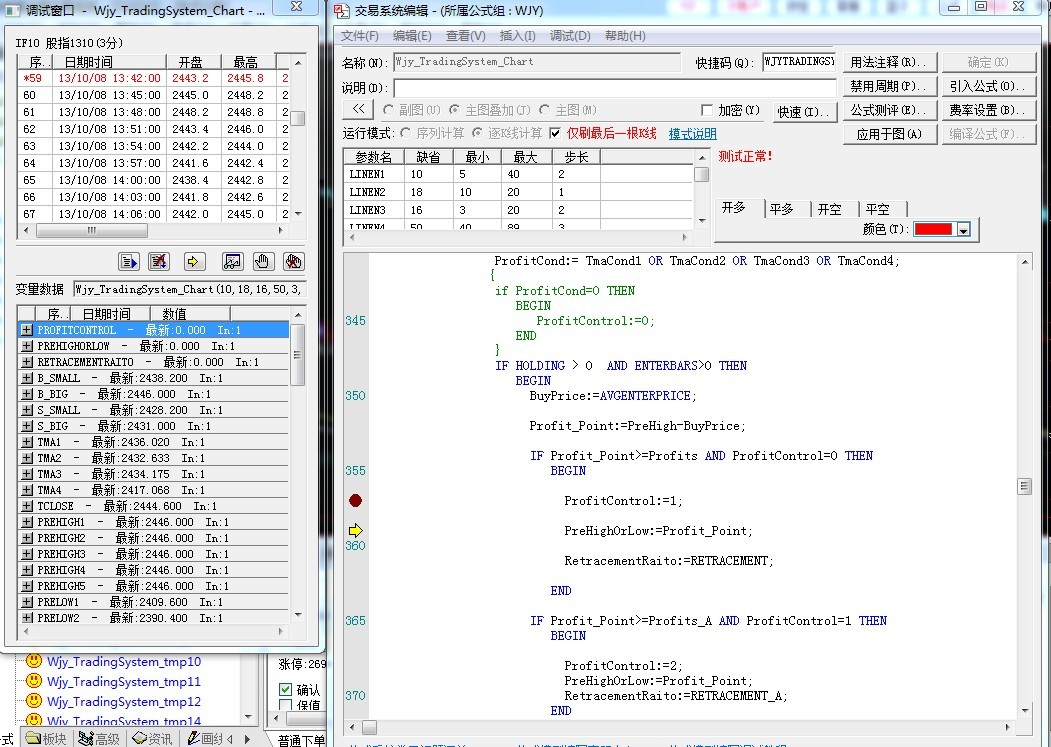Viewport: 1051px width, 747px height.
Task: Click the yellow arrow step icon in debug toolbar
Action: point(195,261)
